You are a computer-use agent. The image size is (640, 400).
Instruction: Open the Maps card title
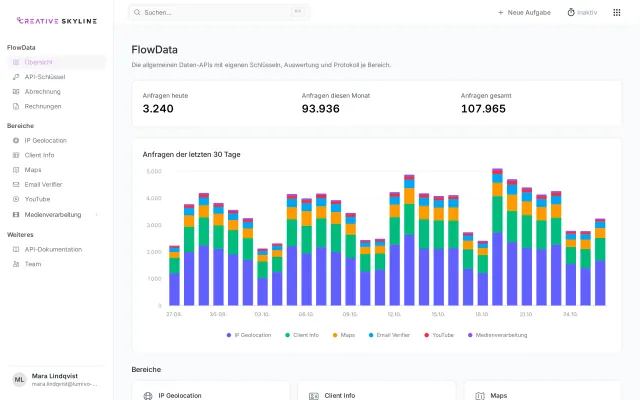[x=499, y=396]
